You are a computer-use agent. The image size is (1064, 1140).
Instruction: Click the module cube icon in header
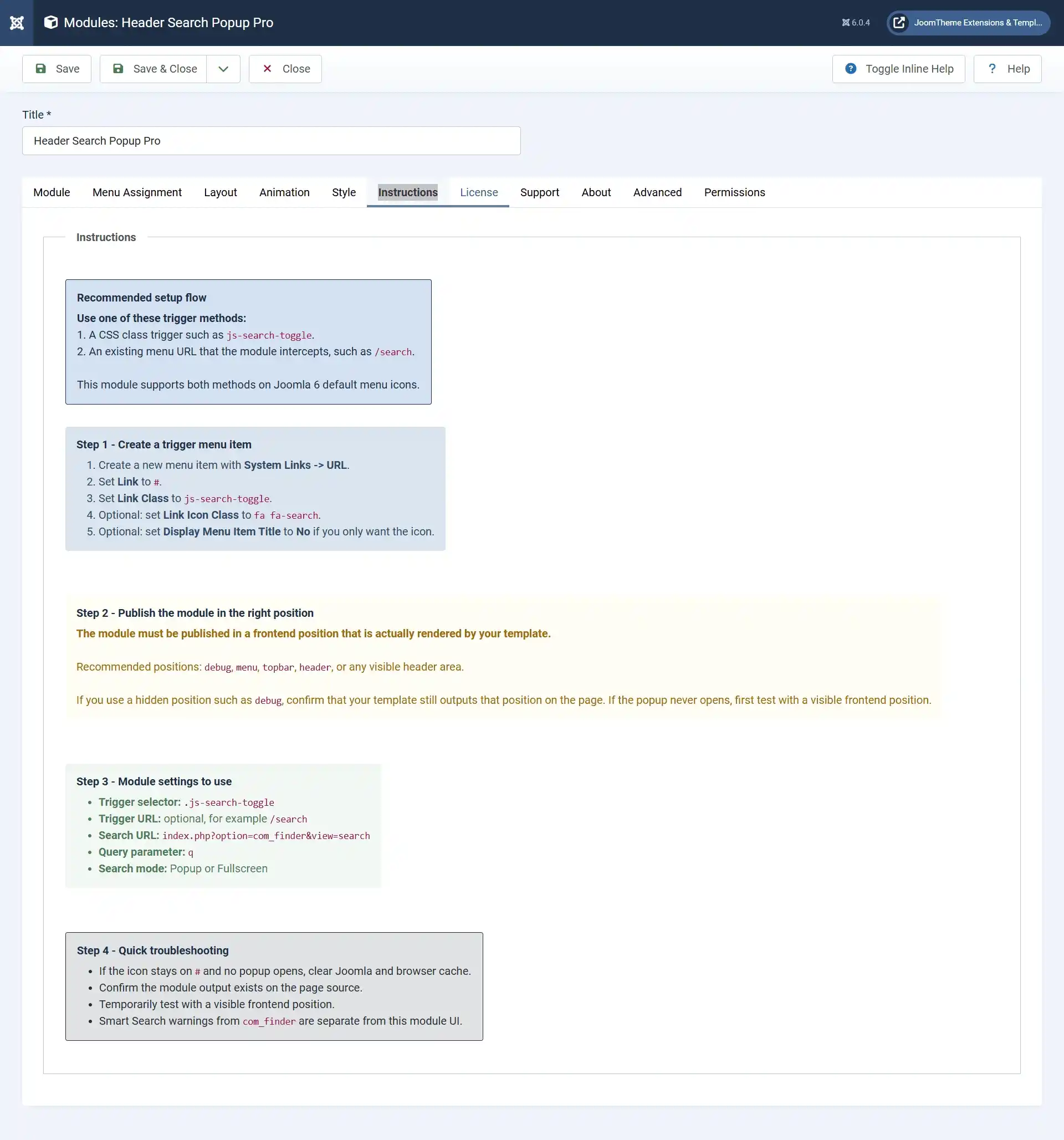[51, 22]
